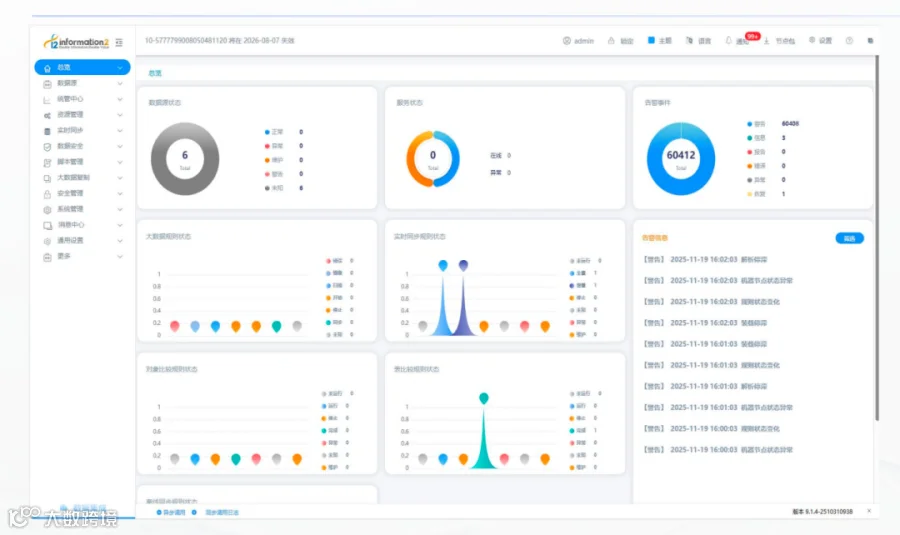Click the help question mark icon
Screen dimensions: 900x535
849,41
